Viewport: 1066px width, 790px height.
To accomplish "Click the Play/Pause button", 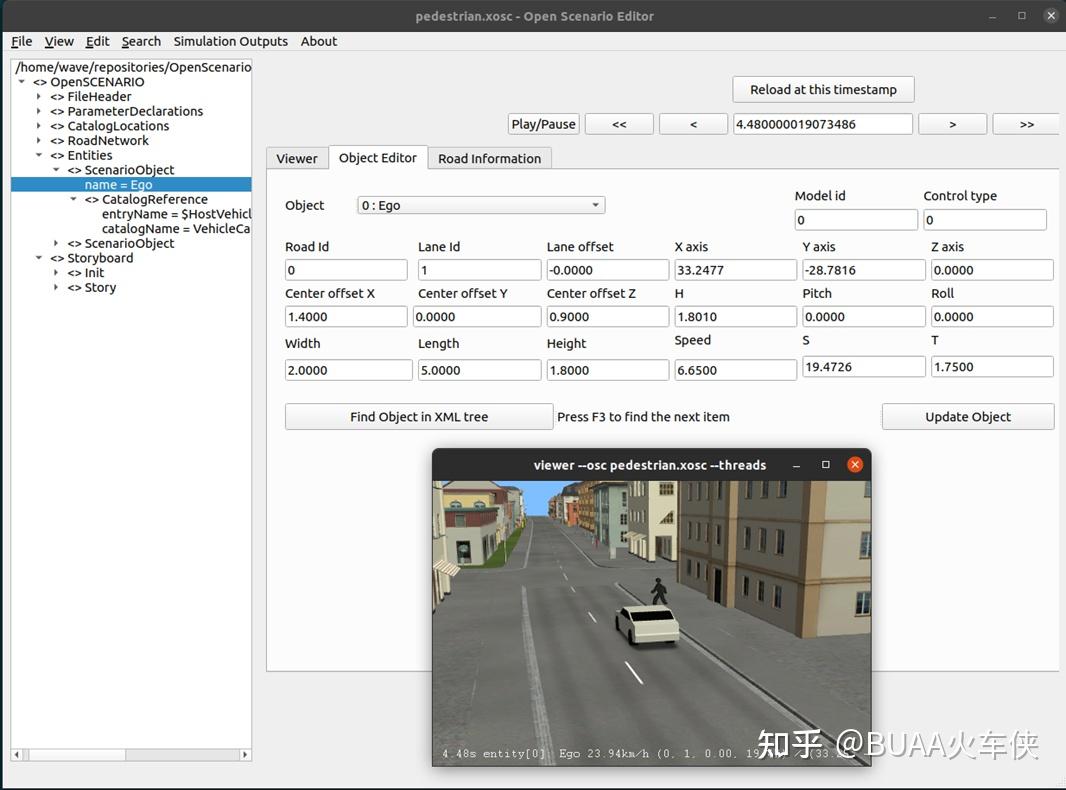I will [x=543, y=124].
